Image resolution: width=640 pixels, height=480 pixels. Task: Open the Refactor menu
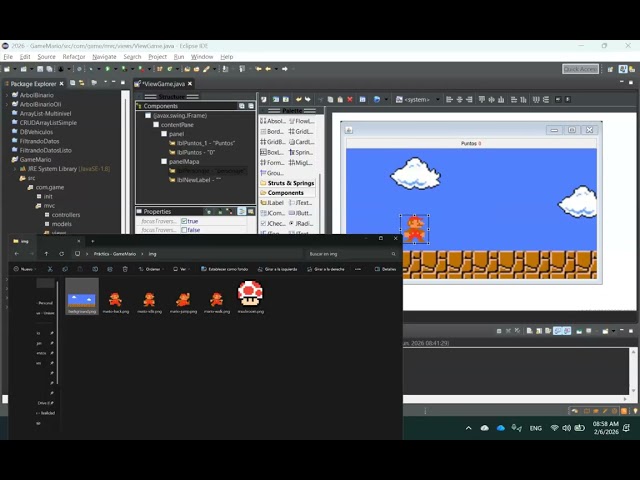click(73, 57)
